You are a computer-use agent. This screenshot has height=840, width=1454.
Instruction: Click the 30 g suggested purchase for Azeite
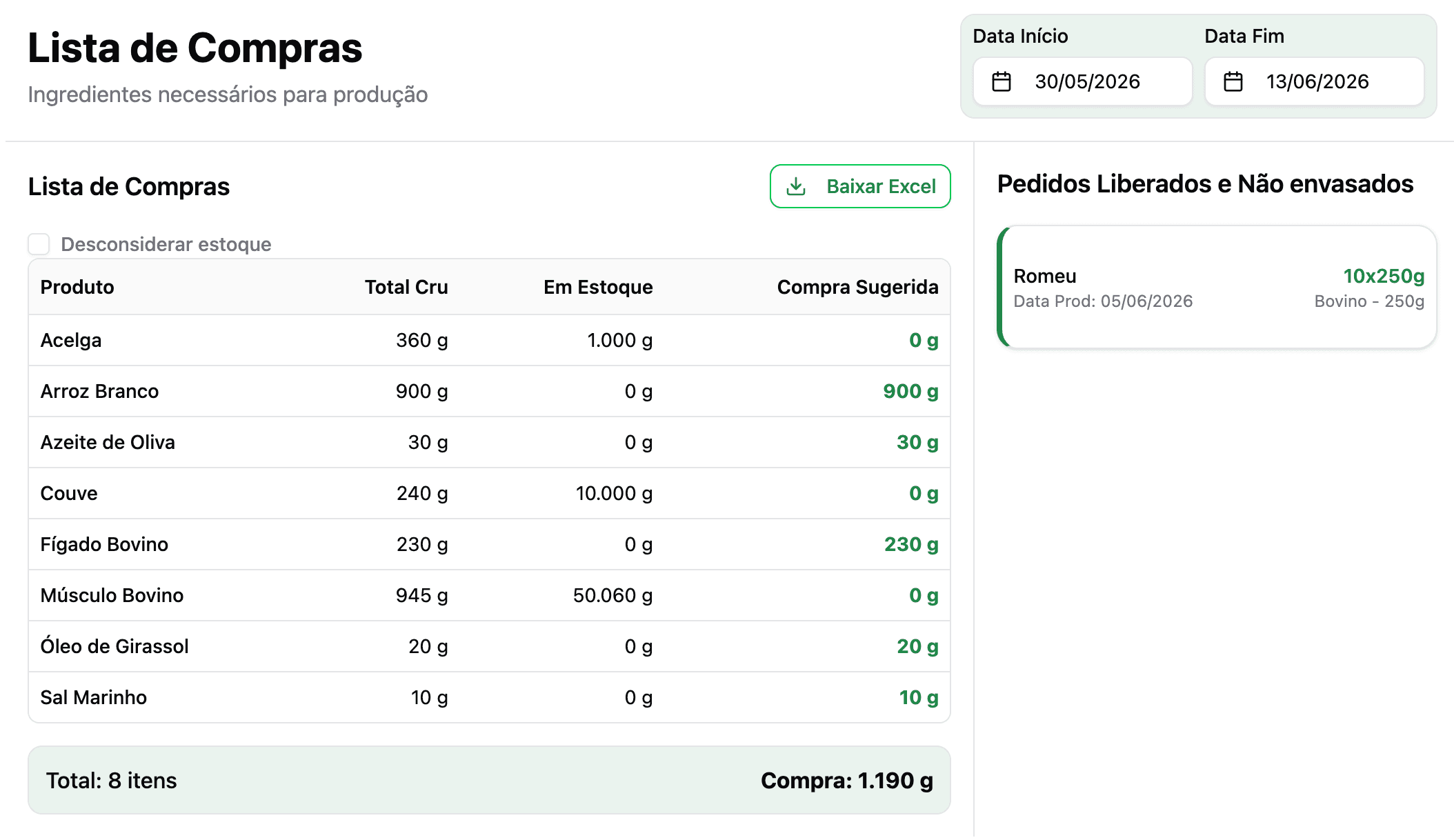click(x=917, y=442)
